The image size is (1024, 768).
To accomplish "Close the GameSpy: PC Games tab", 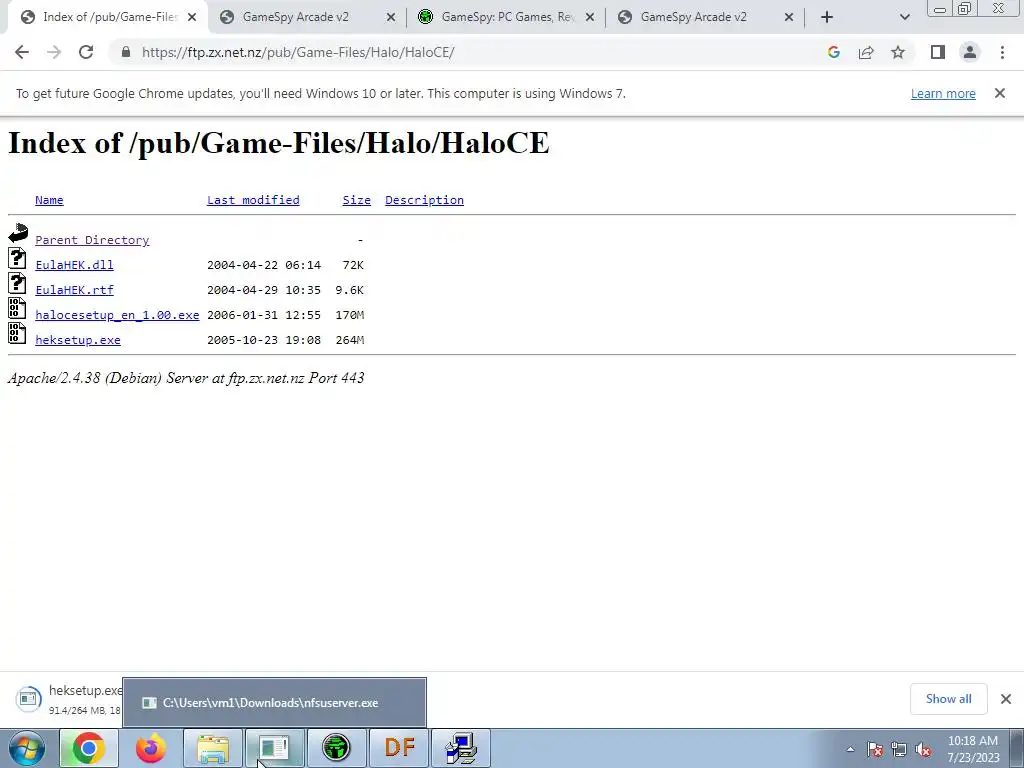I will tap(590, 17).
